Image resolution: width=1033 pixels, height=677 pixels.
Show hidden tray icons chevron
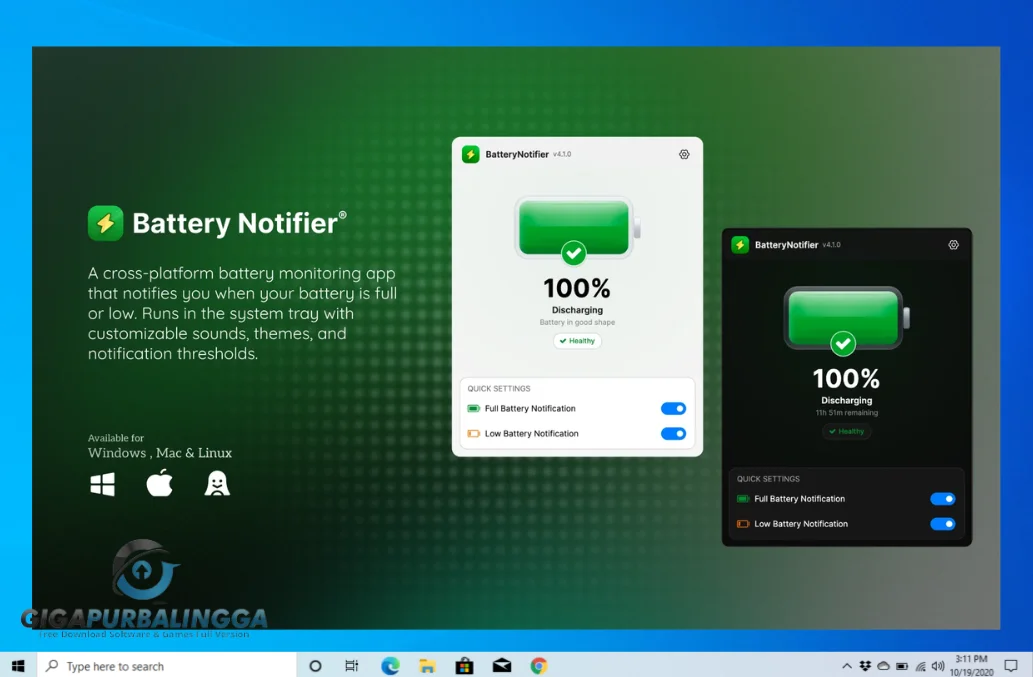click(x=847, y=666)
